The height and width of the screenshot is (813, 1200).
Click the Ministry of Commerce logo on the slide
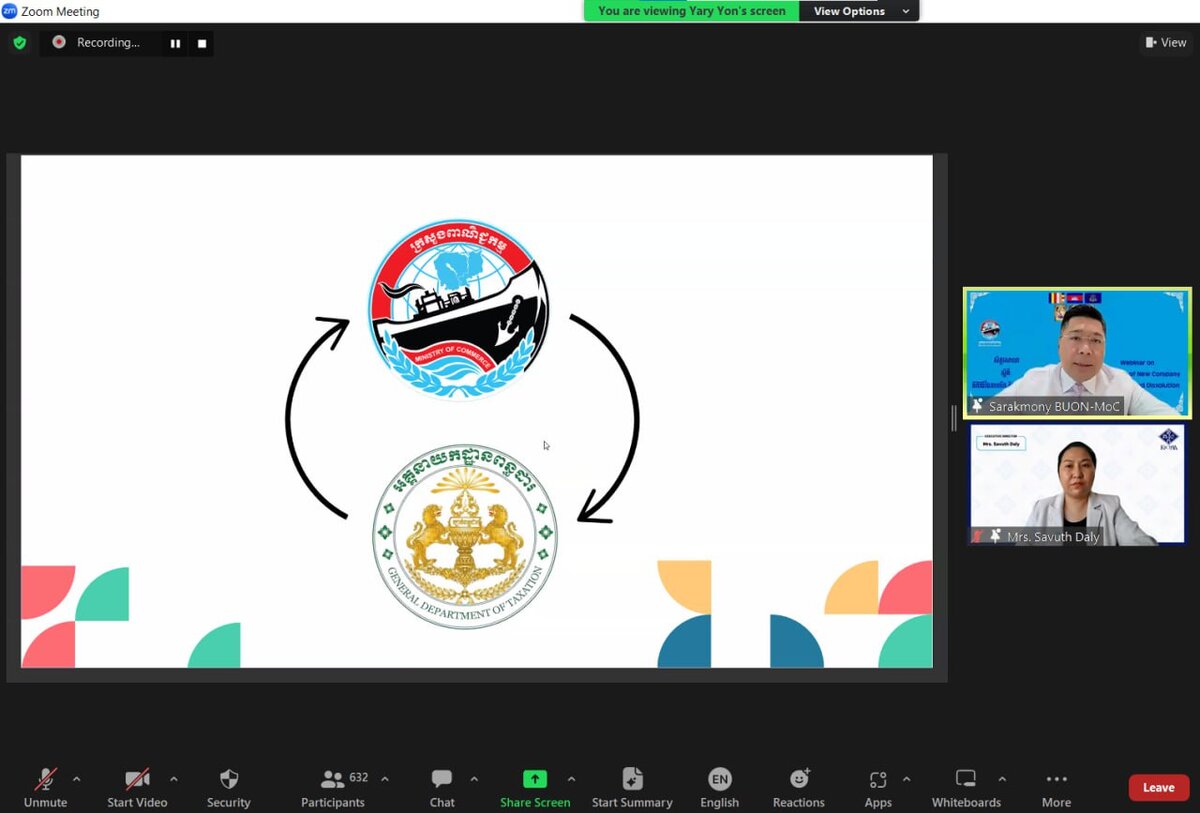click(x=458, y=308)
